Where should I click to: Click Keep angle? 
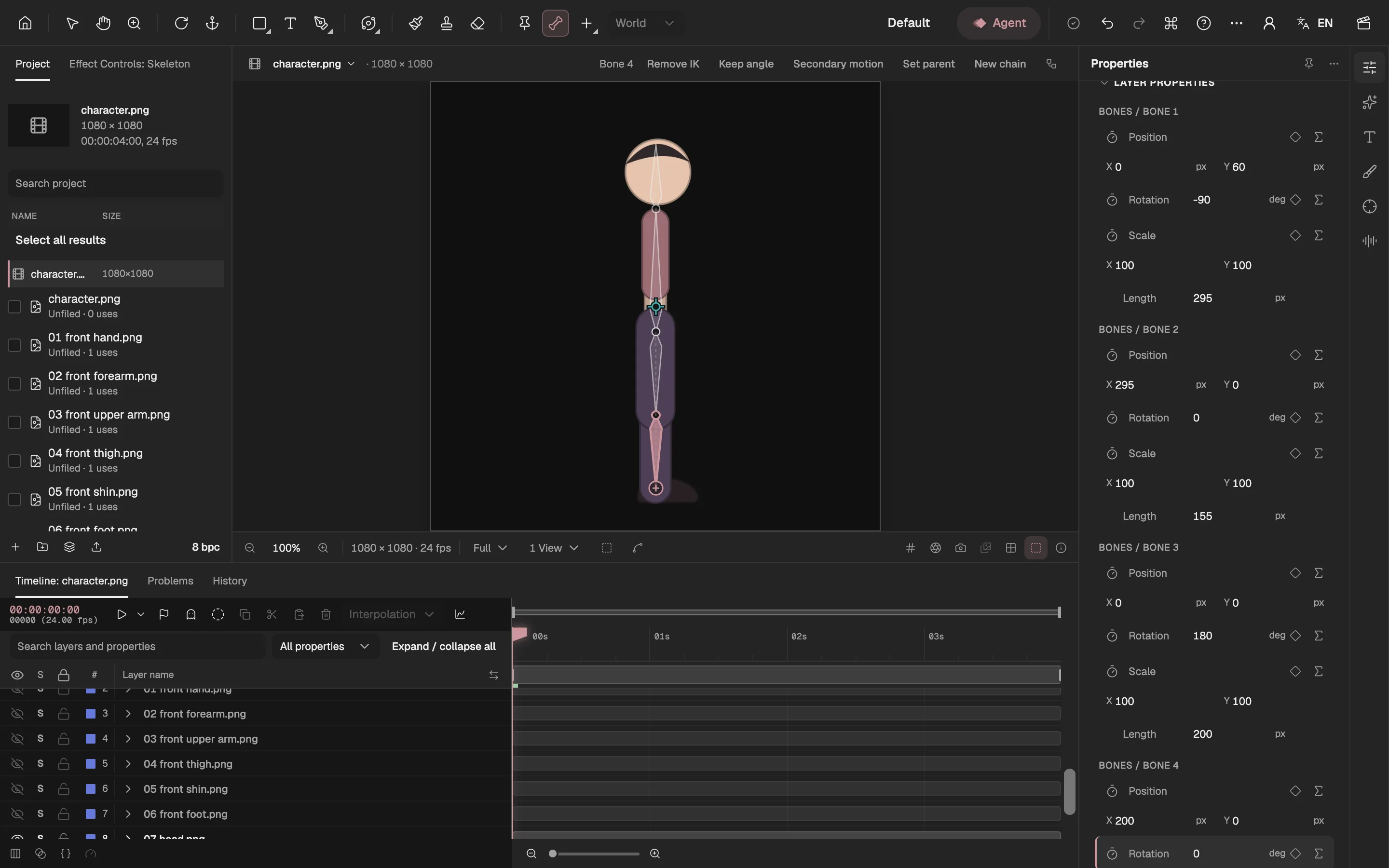coord(746,64)
